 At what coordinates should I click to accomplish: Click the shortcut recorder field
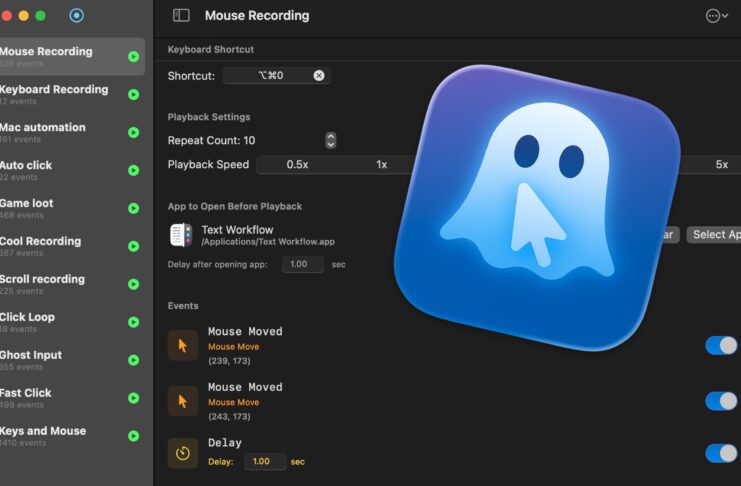(x=277, y=76)
